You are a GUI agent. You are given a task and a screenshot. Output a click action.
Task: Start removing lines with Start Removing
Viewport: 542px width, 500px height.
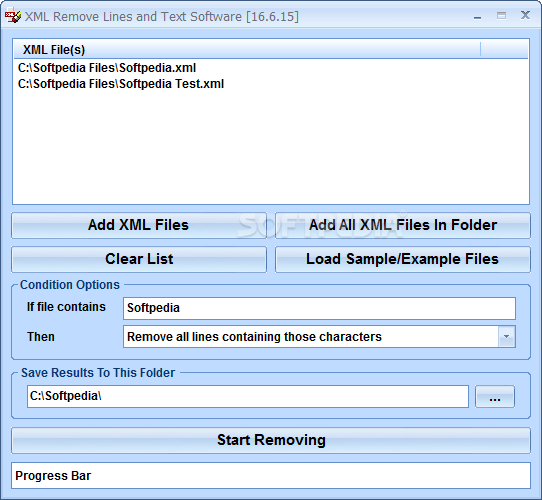tap(271, 440)
